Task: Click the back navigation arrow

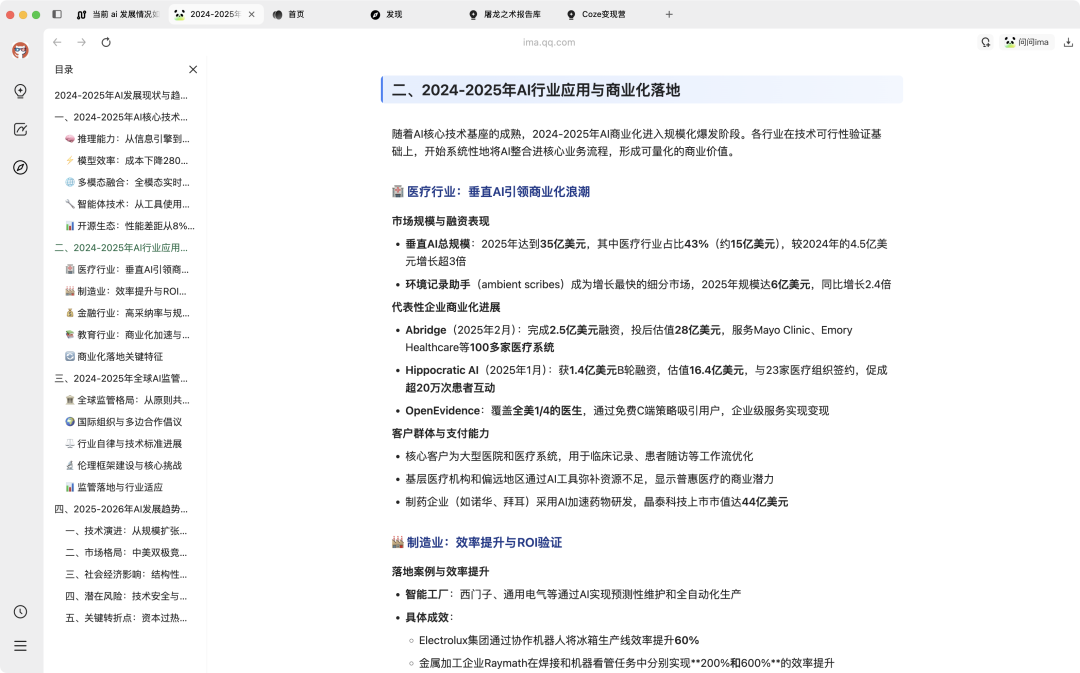Action: (x=57, y=42)
